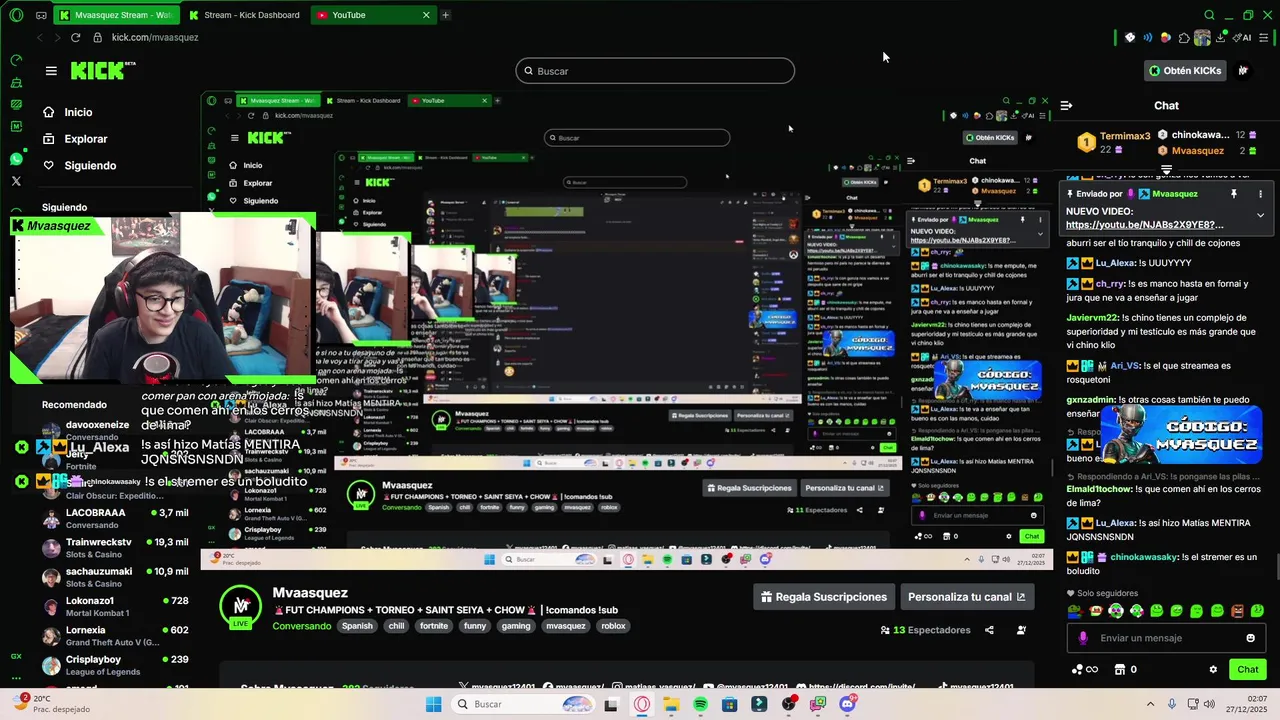Open GX Control speedometer in sidebar
The height and width of the screenshot is (720, 1280).
tap(16, 60)
